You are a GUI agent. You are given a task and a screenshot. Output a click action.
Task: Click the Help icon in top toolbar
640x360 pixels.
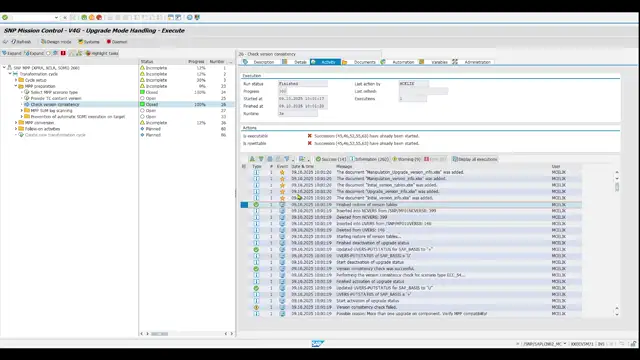pyautogui.click(x=189, y=18)
